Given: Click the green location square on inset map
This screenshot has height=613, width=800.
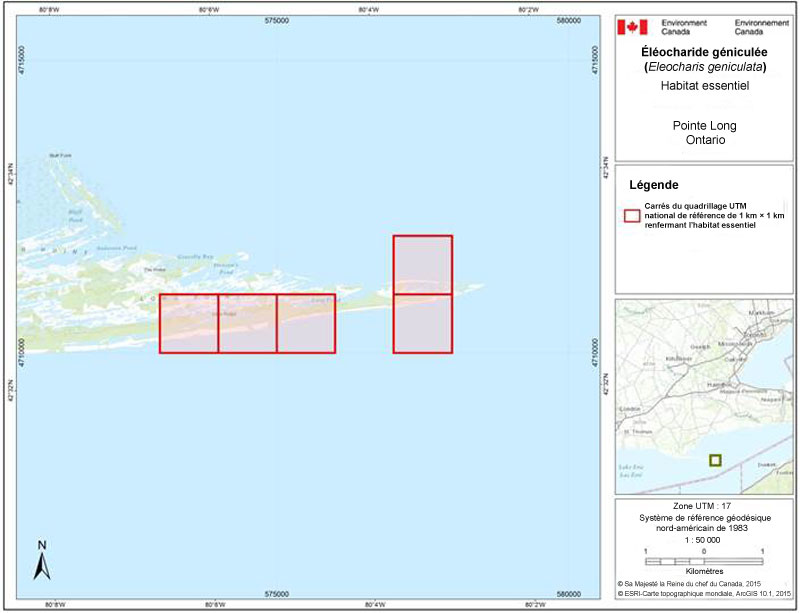Looking at the screenshot, I should point(714,460).
